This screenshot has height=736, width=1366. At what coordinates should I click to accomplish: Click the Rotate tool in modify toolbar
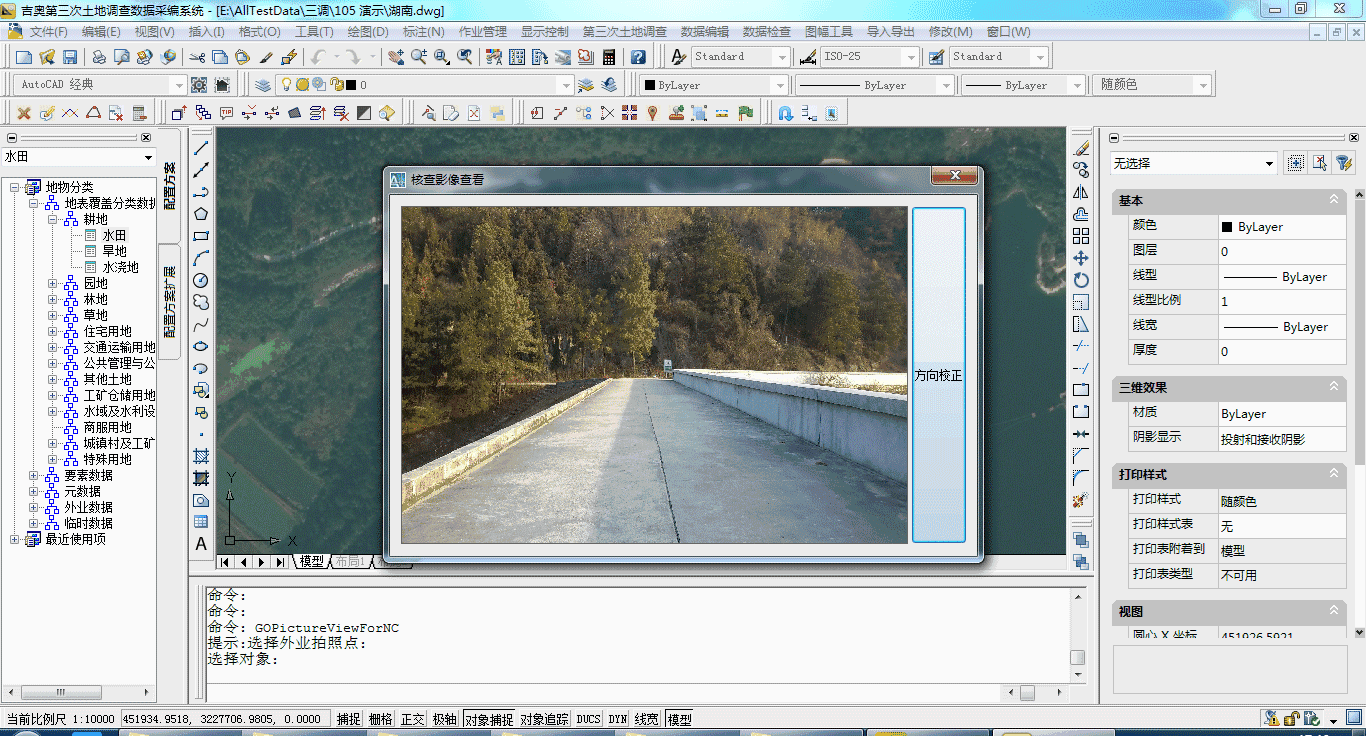coord(1081,280)
